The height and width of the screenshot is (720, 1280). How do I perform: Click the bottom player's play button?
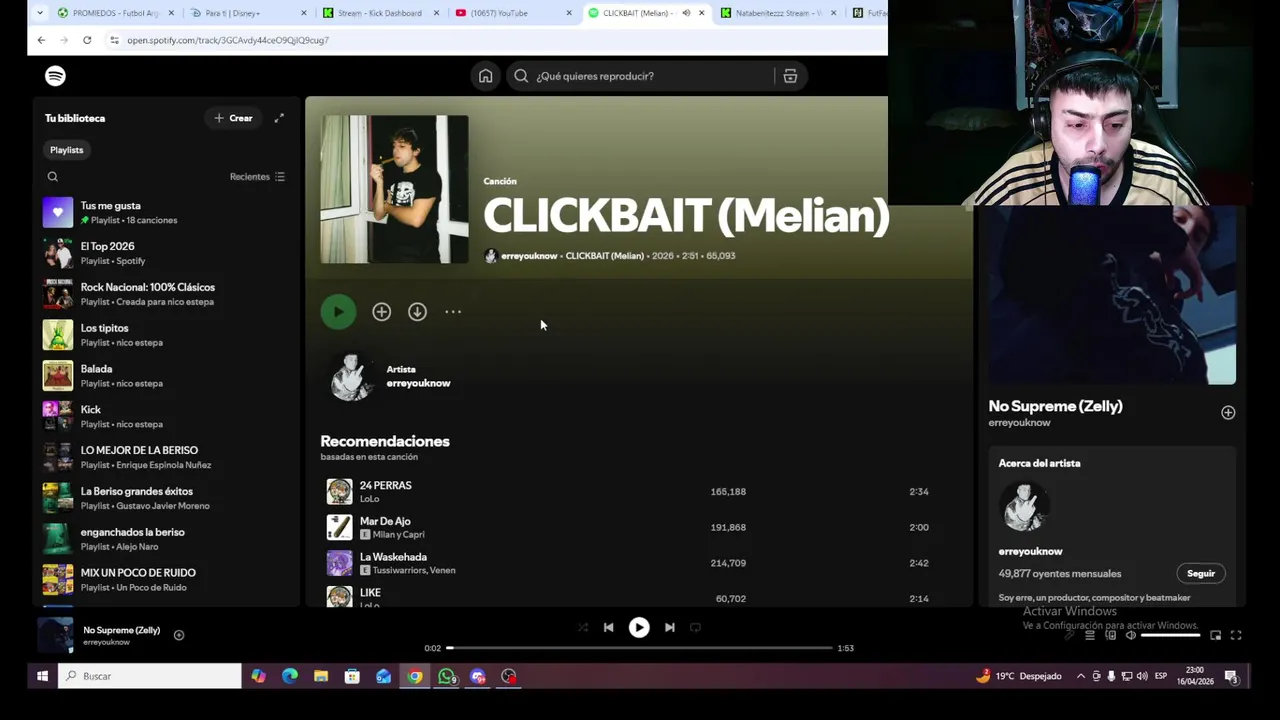coord(639,628)
